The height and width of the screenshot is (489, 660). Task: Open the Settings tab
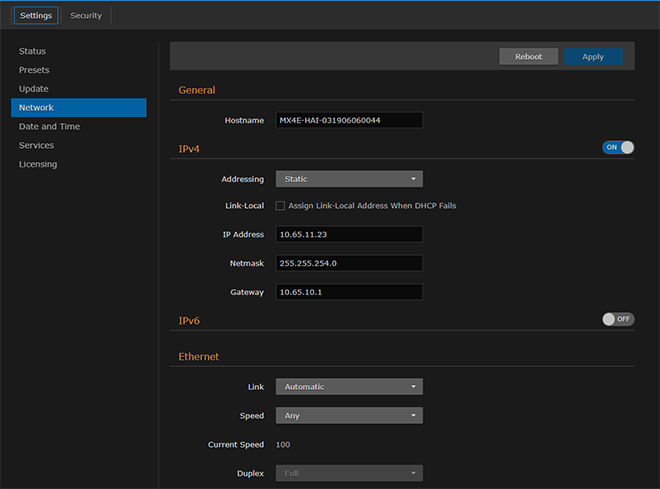36,16
